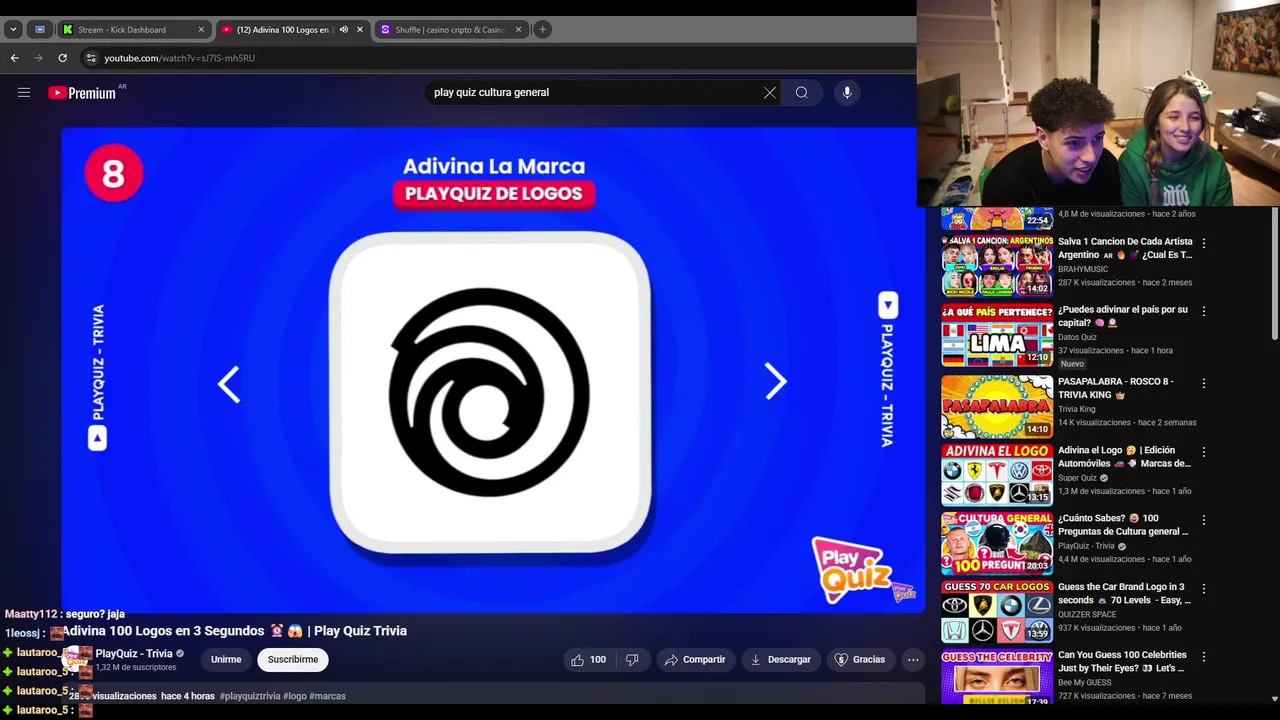Screen dimensions: 1280x720
Task: Subscribe with the Suscribirme button
Action: (x=293, y=659)
